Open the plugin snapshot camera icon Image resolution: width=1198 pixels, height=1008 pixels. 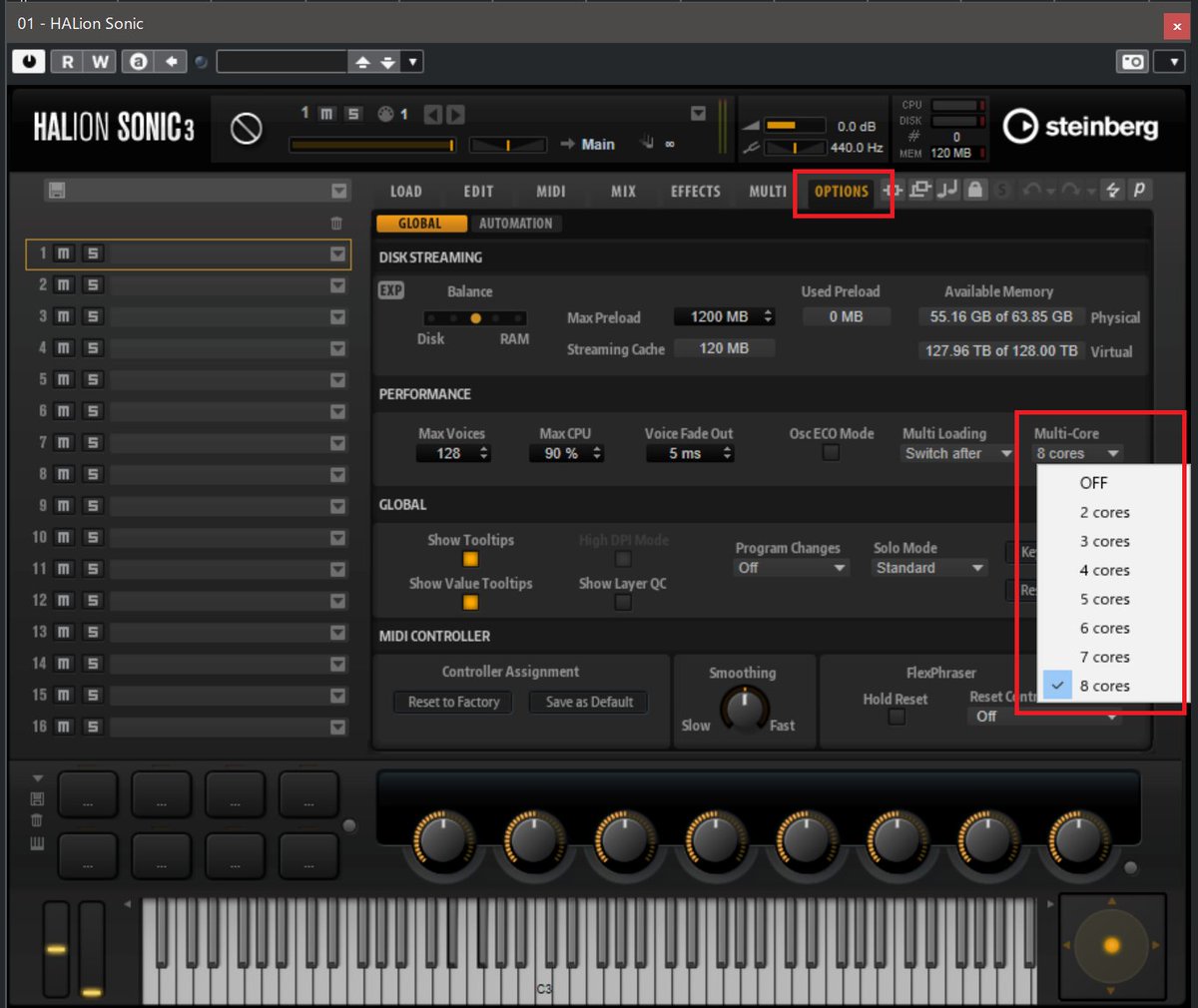point(1132,62)
